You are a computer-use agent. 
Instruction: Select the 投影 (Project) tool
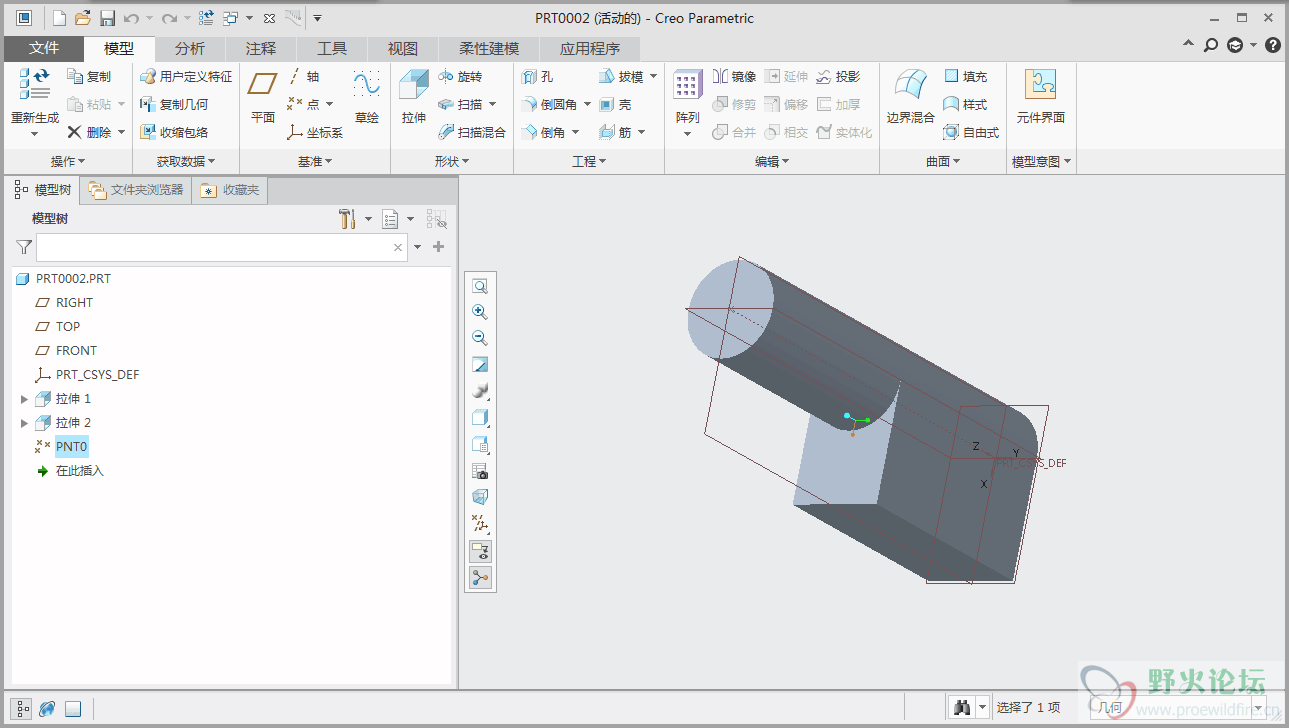point(838,76)
